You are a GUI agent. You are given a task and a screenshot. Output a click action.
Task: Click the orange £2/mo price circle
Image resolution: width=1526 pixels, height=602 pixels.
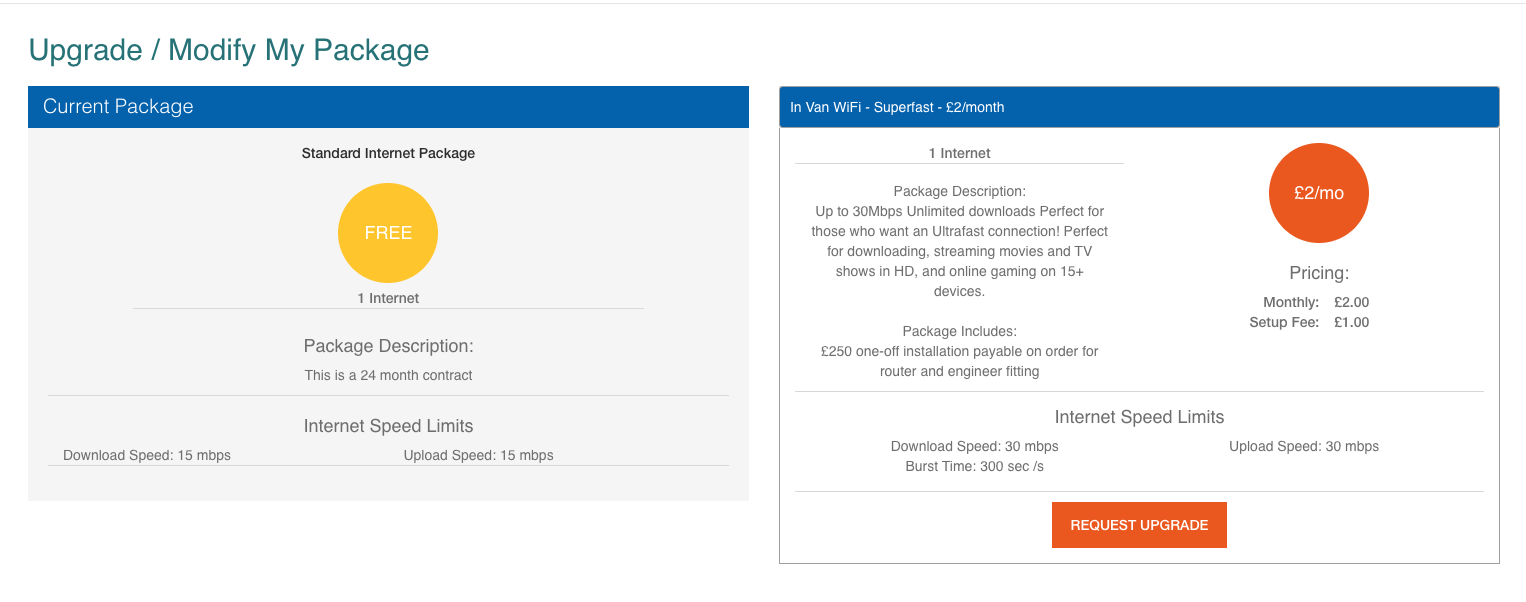tap(1318, 192)
